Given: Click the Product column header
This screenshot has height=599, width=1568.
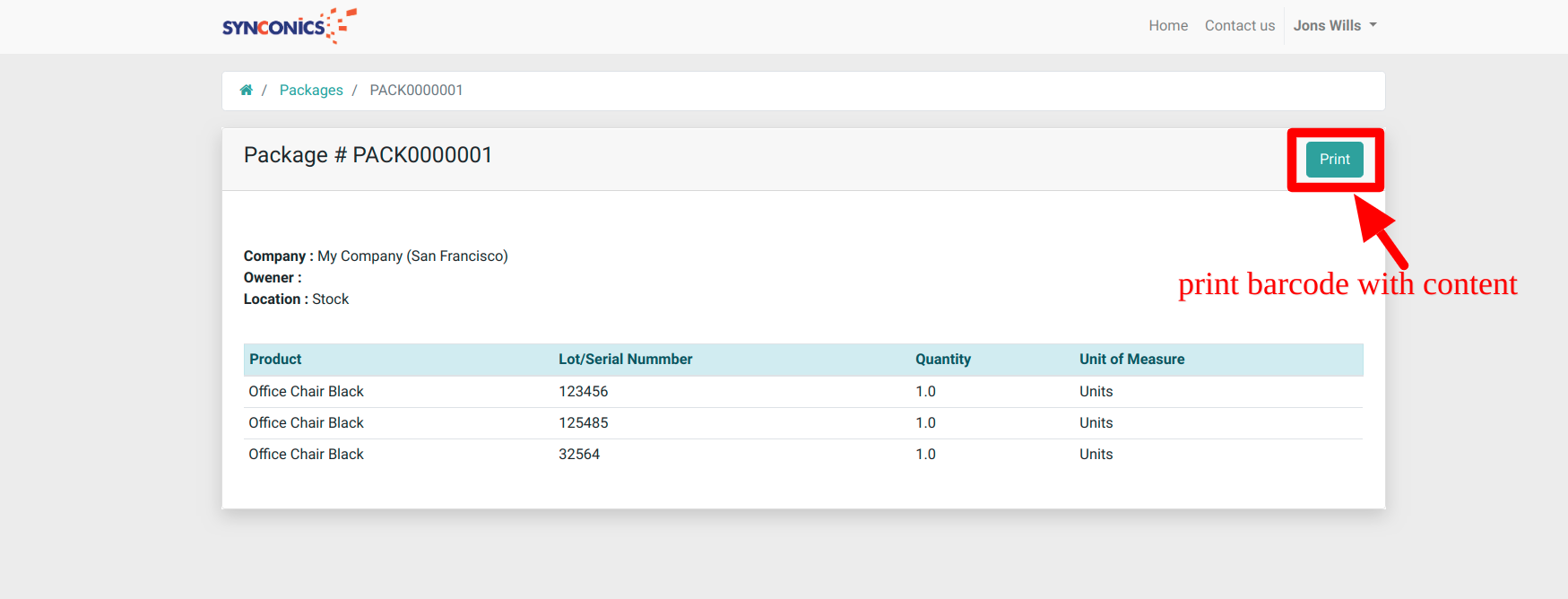Looking at the screenshot, I should (x=275, y=360).
